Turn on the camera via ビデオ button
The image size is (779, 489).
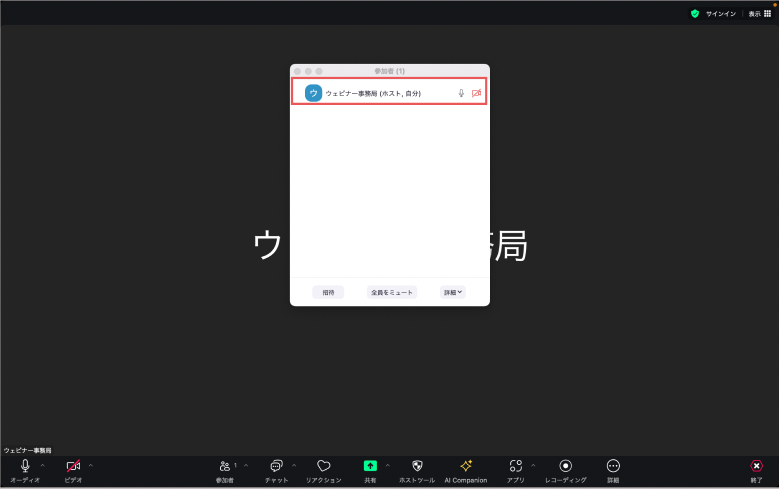73,466
